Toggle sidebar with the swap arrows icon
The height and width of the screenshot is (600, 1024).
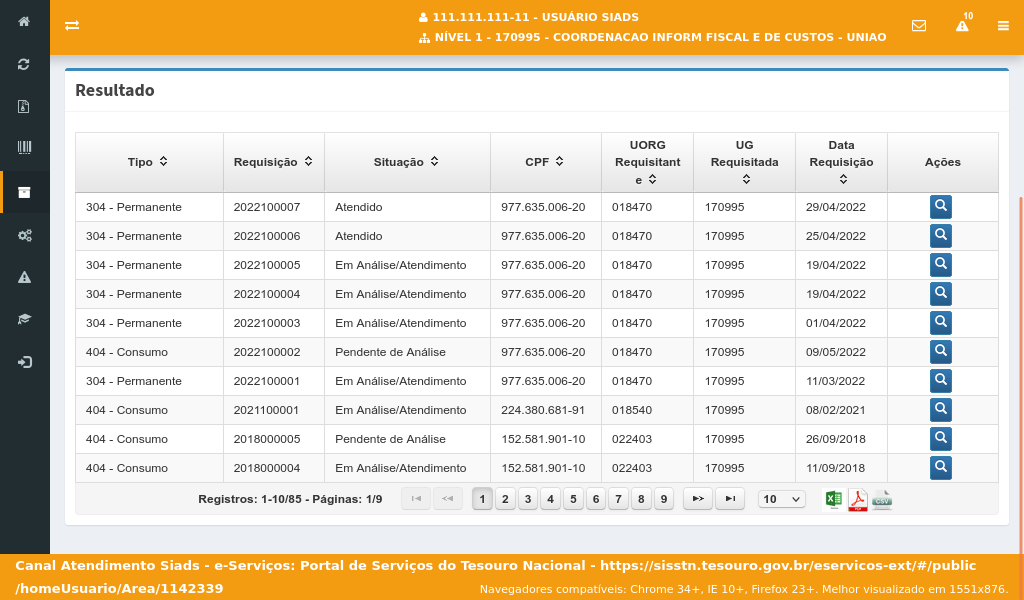[x=72, y=25]
